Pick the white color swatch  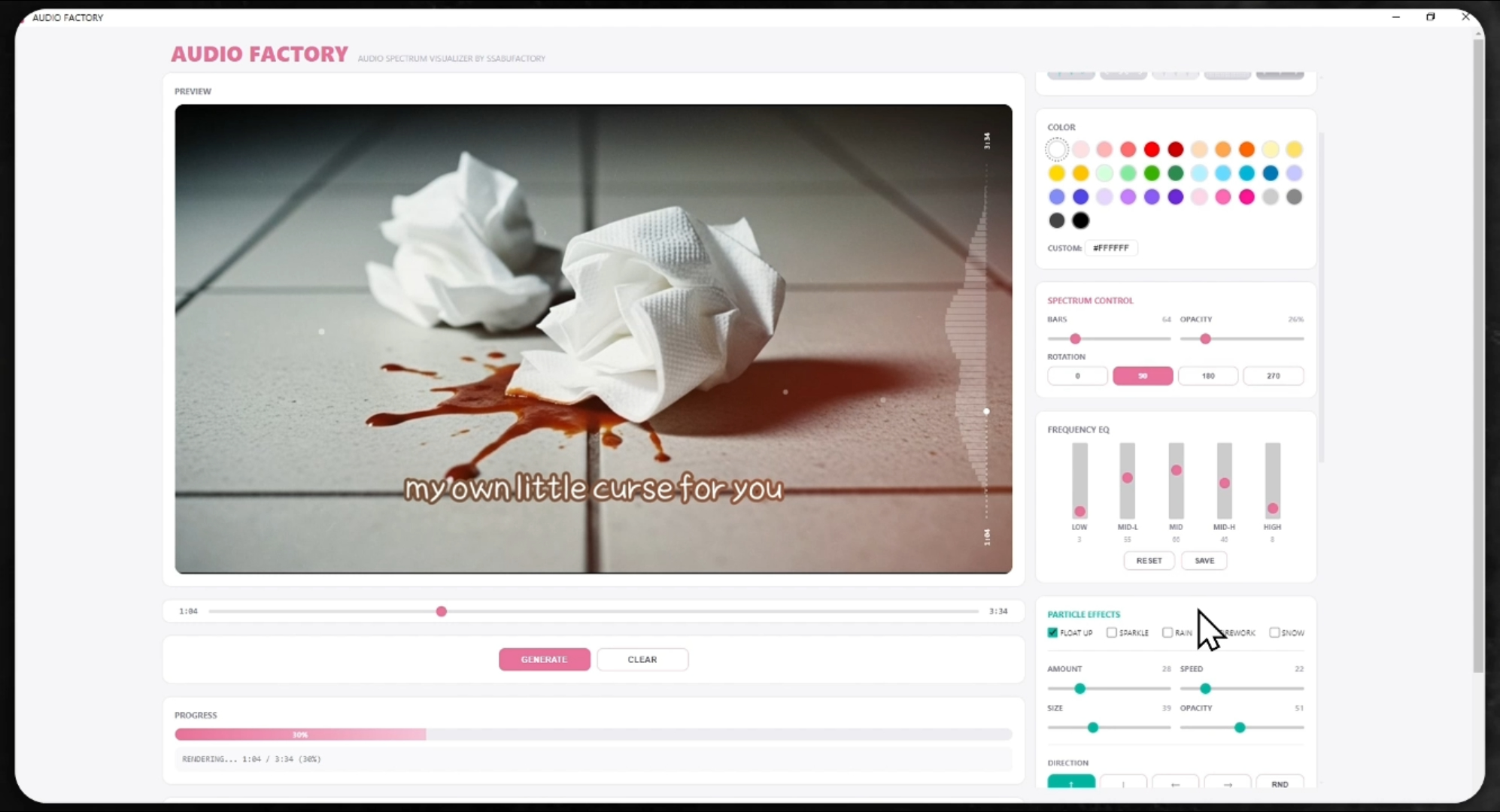1057,150
